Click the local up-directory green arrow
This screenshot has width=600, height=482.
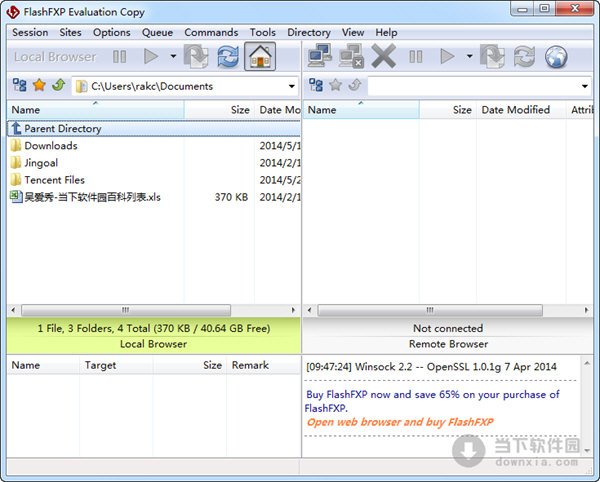coord(59,85)
